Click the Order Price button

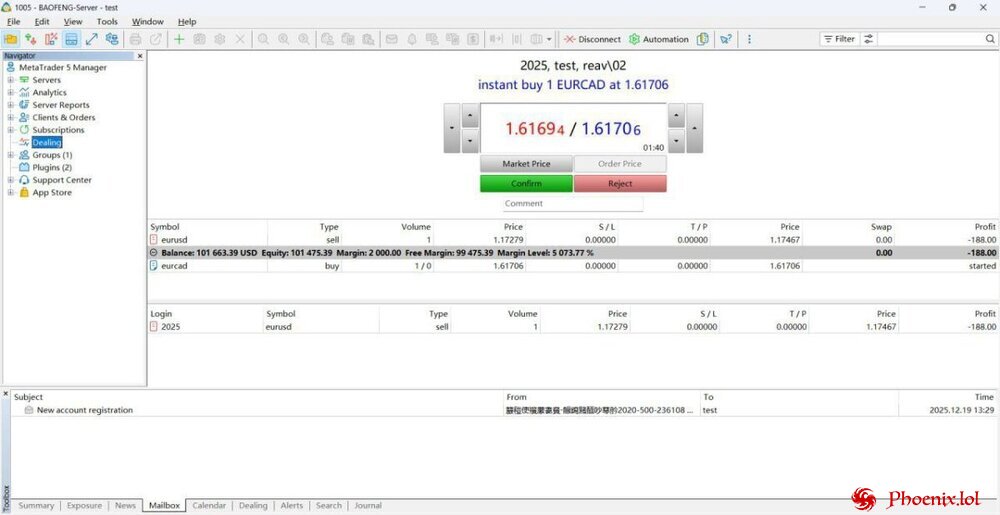620,164
